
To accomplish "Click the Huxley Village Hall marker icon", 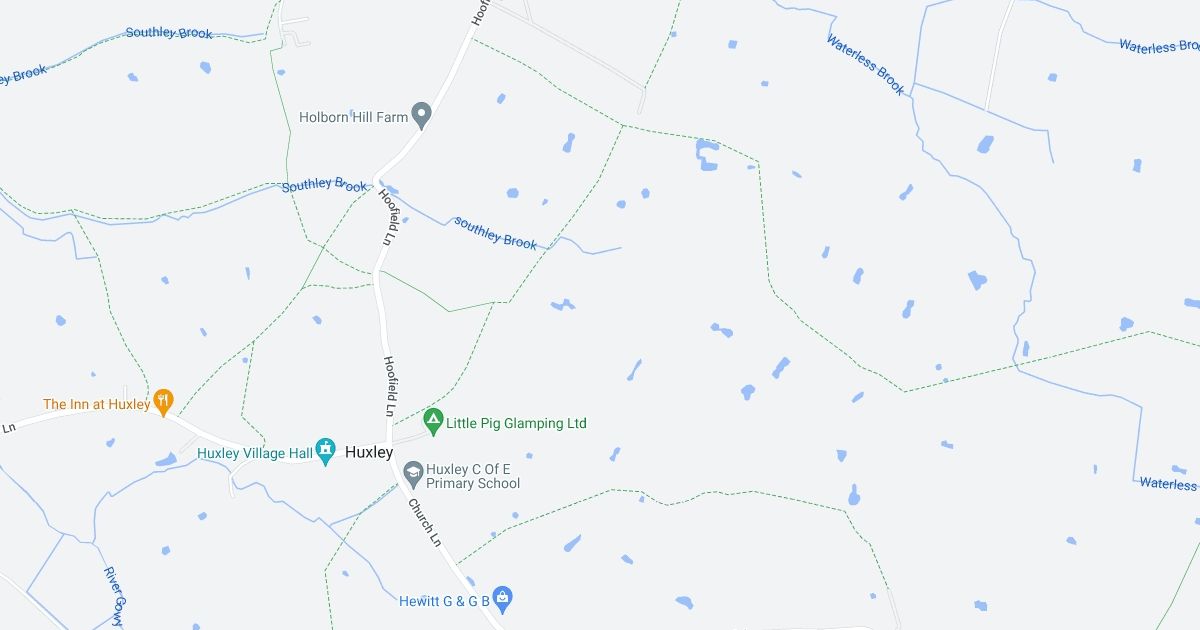I will tap(325, 452).
